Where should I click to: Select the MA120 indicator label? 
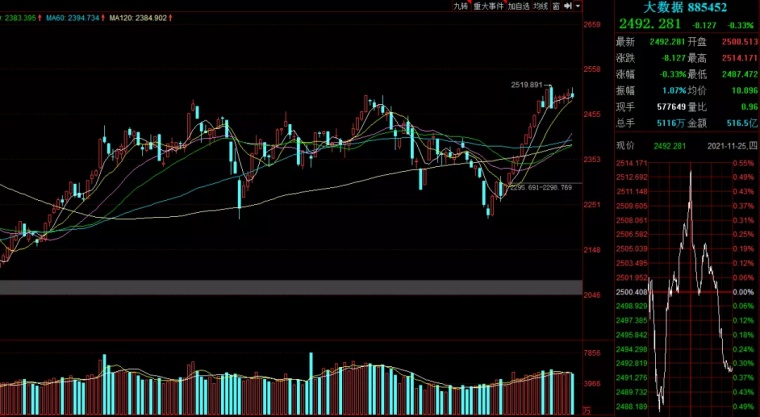coord(138,18)
